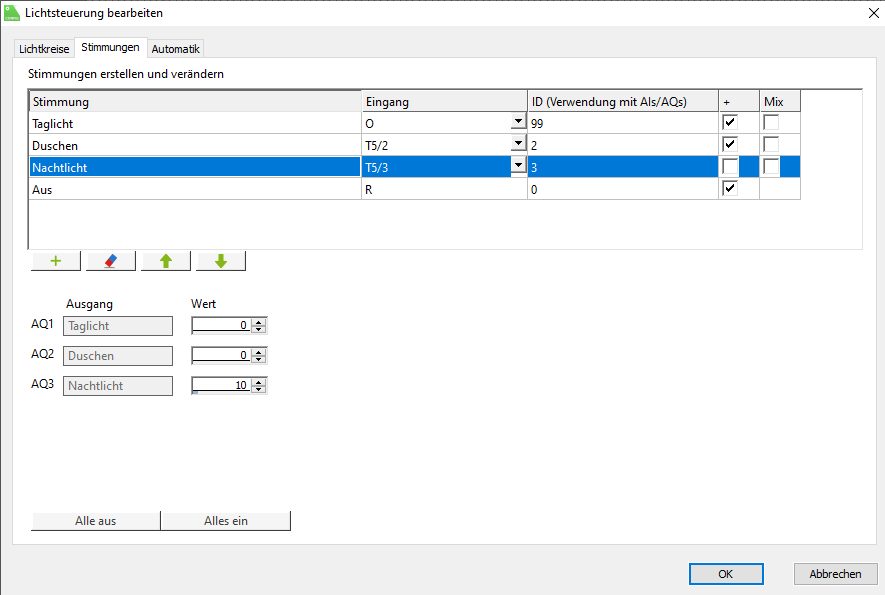Click the Stimmung column header
The height and width of the screenshot is (595, 885).
tap(195, 102)
